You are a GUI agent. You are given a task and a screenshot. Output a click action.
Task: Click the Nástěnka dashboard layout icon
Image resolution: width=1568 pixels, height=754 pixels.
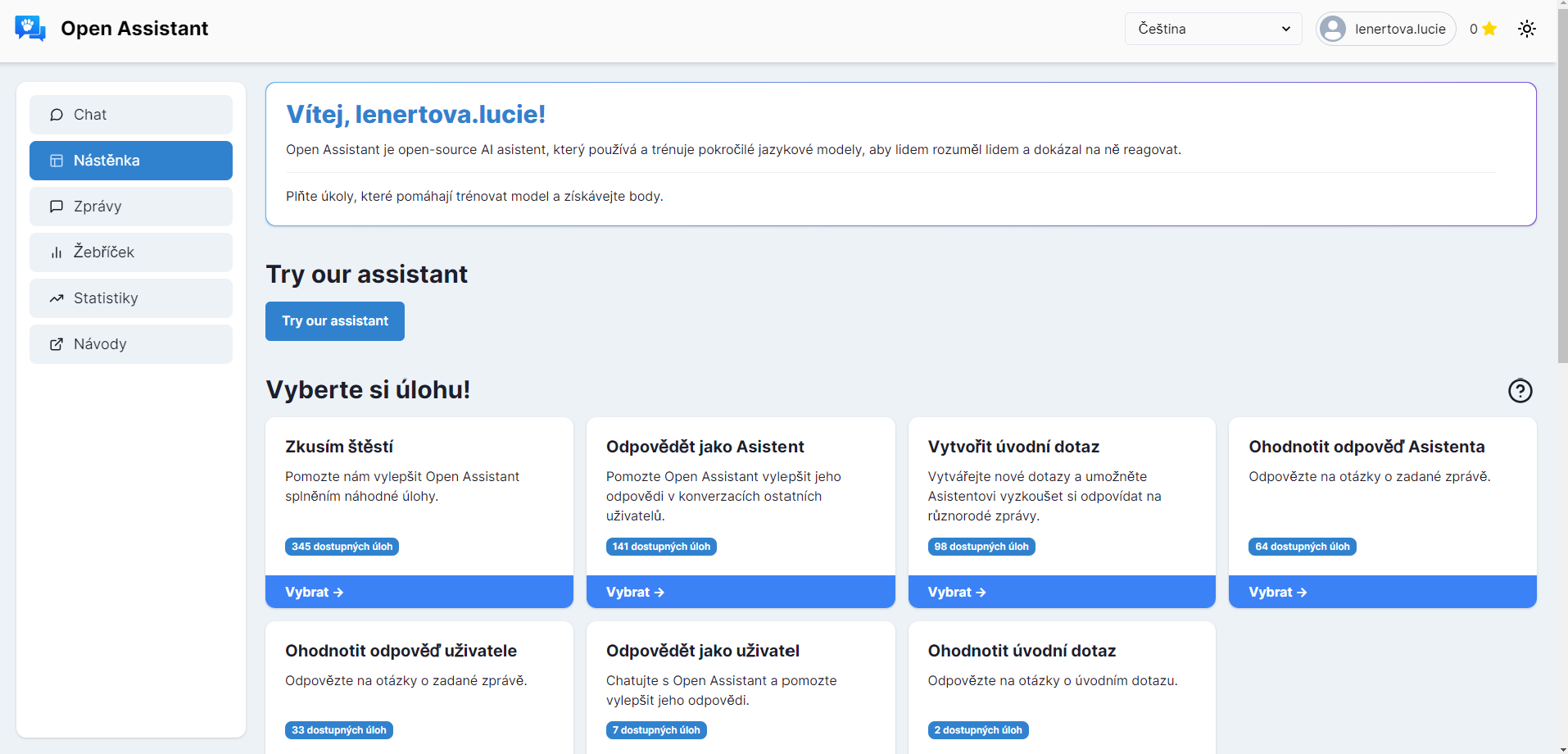[57, 161]
